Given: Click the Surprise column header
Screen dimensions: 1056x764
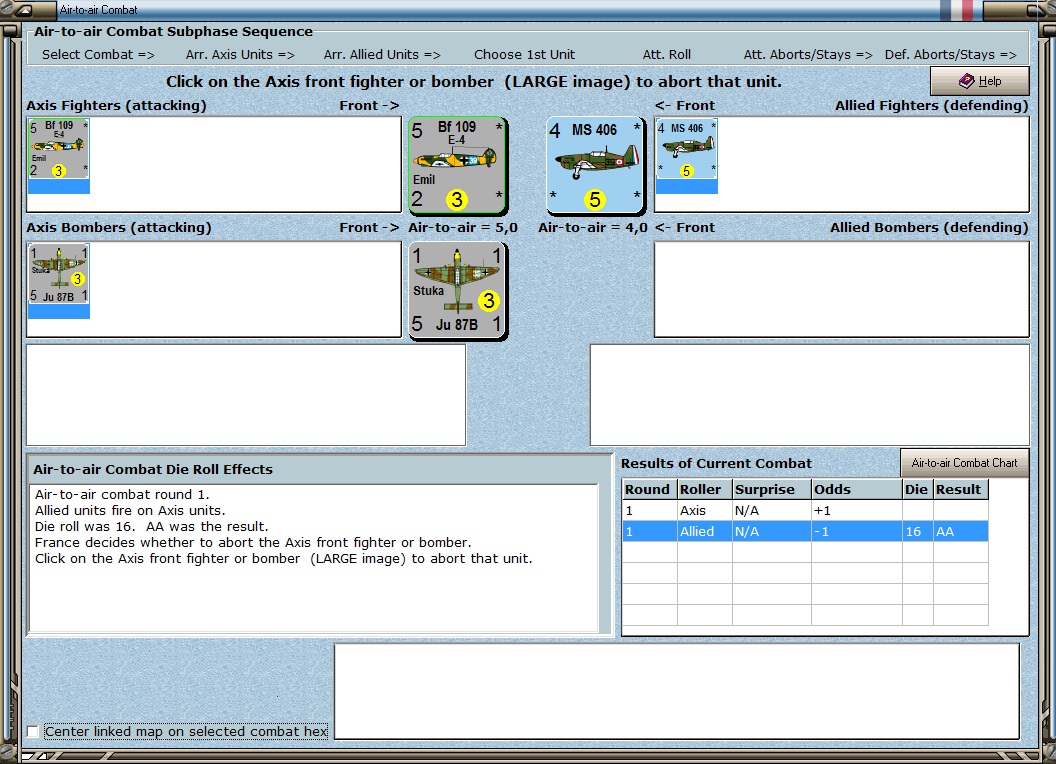Looking at the screenshot, I should tap(772, 489).
